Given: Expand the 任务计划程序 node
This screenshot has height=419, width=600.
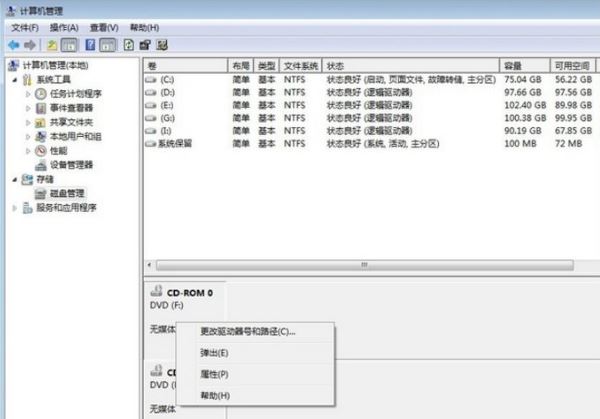Looking at the screenshot, I should (x=28, y=94).
